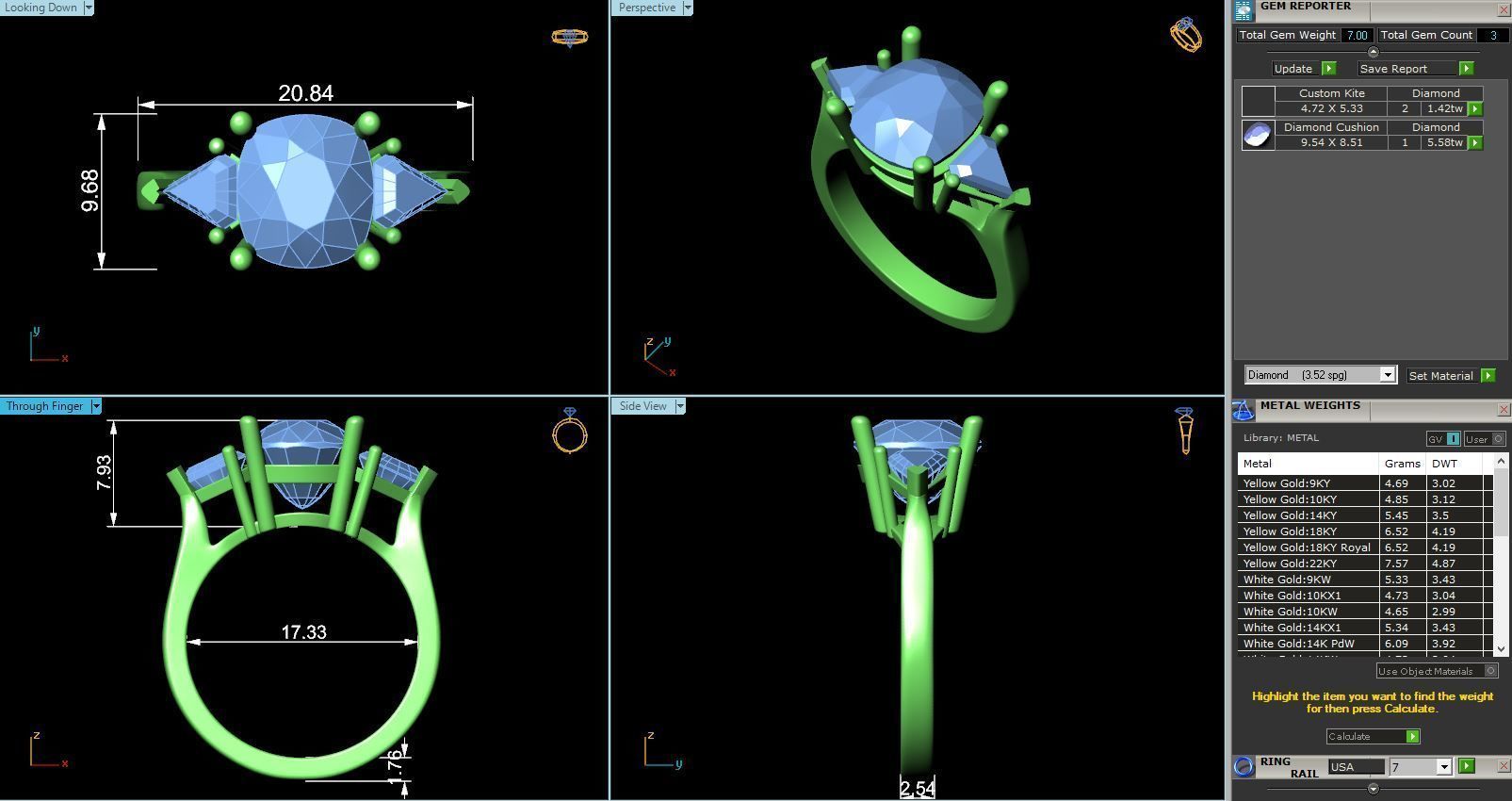Click the Perspective viewport label
This screenshot has height=801, width=1512.
647,8
